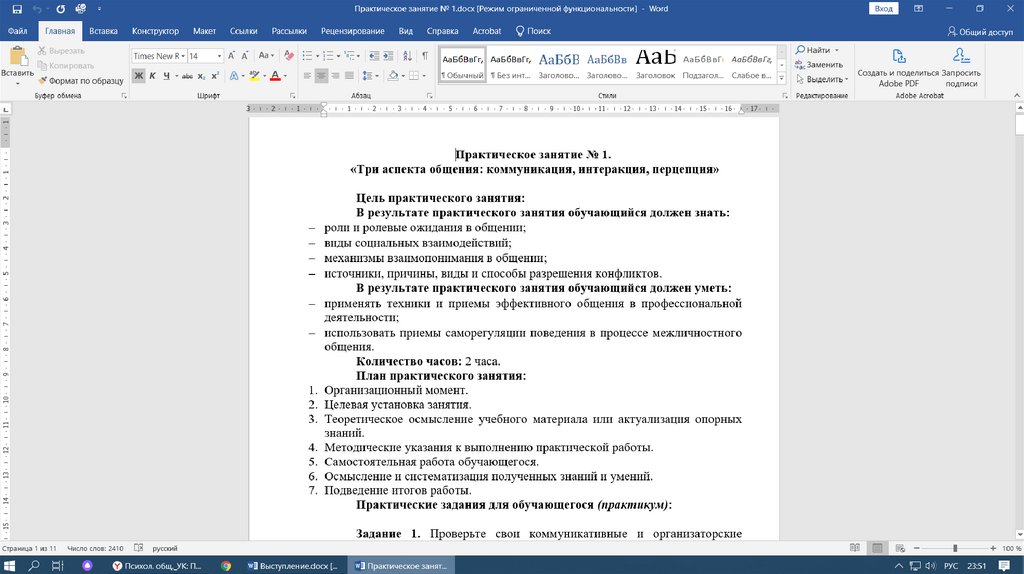The width and height of the screenshot is (1024, 574).
Task: Open Выступление.docx from the Windows taskbar
Action: pyautogui.click(x=292, y=565)
